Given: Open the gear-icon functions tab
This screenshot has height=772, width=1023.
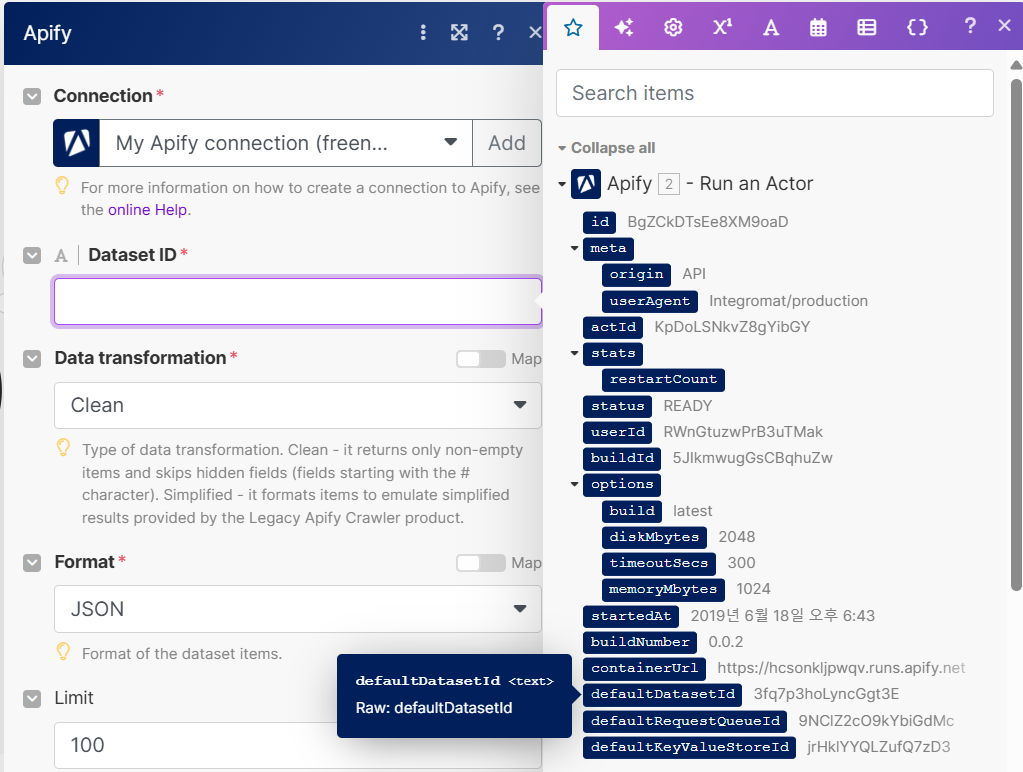Looking at the screenshot, I should pyautogui.click(x=673, y=27).
